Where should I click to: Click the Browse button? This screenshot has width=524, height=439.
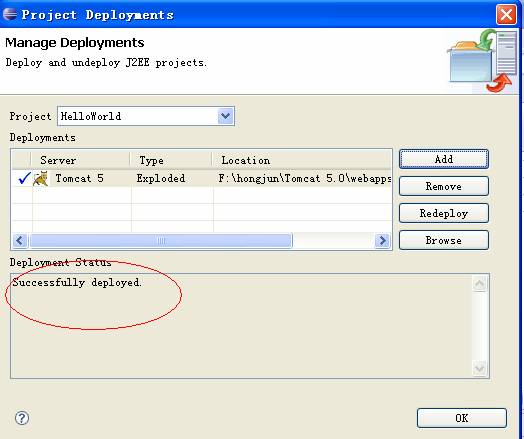[x=444, y=240]
